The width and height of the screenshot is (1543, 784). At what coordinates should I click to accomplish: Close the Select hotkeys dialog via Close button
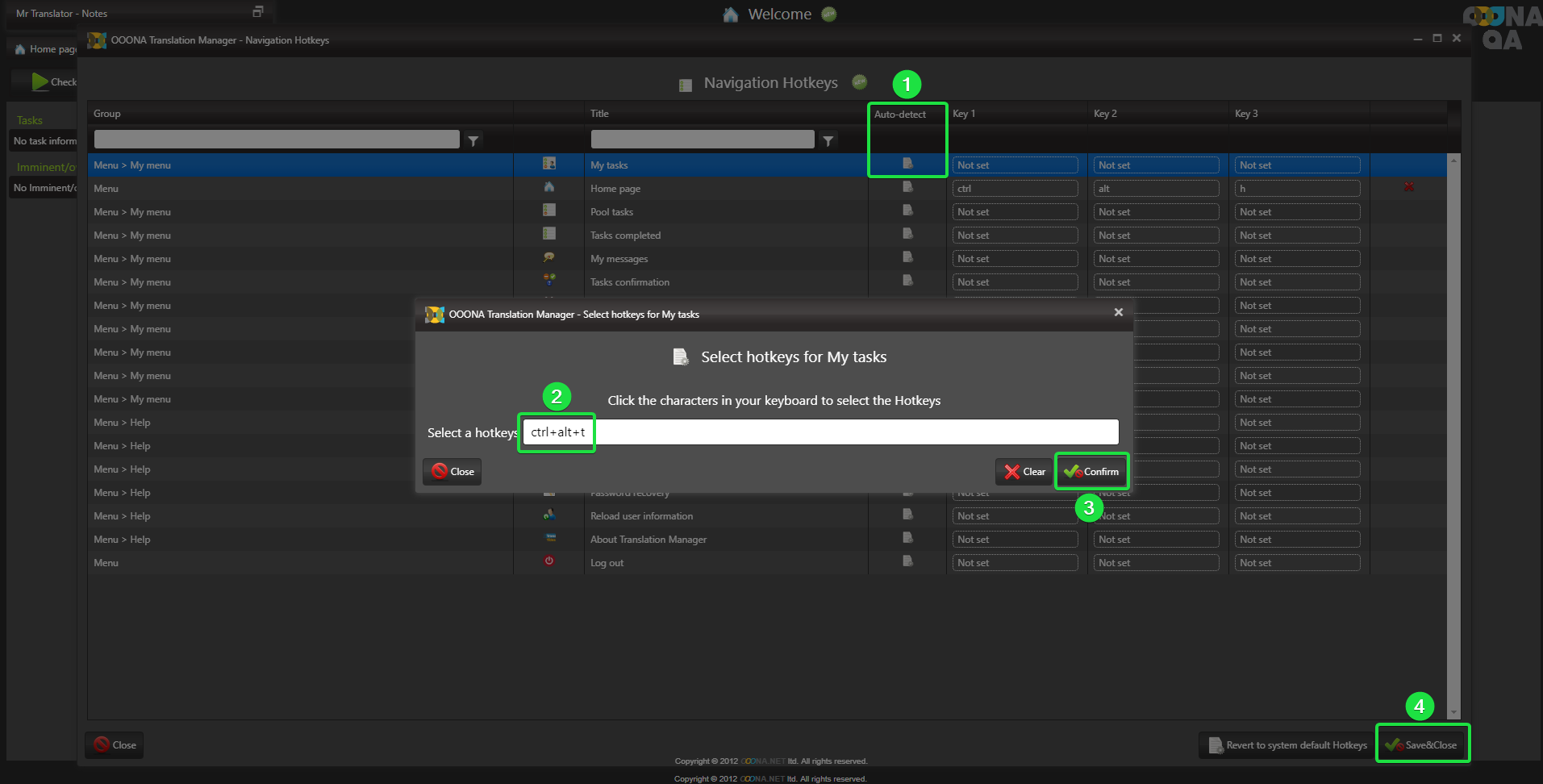coord(452,472)
